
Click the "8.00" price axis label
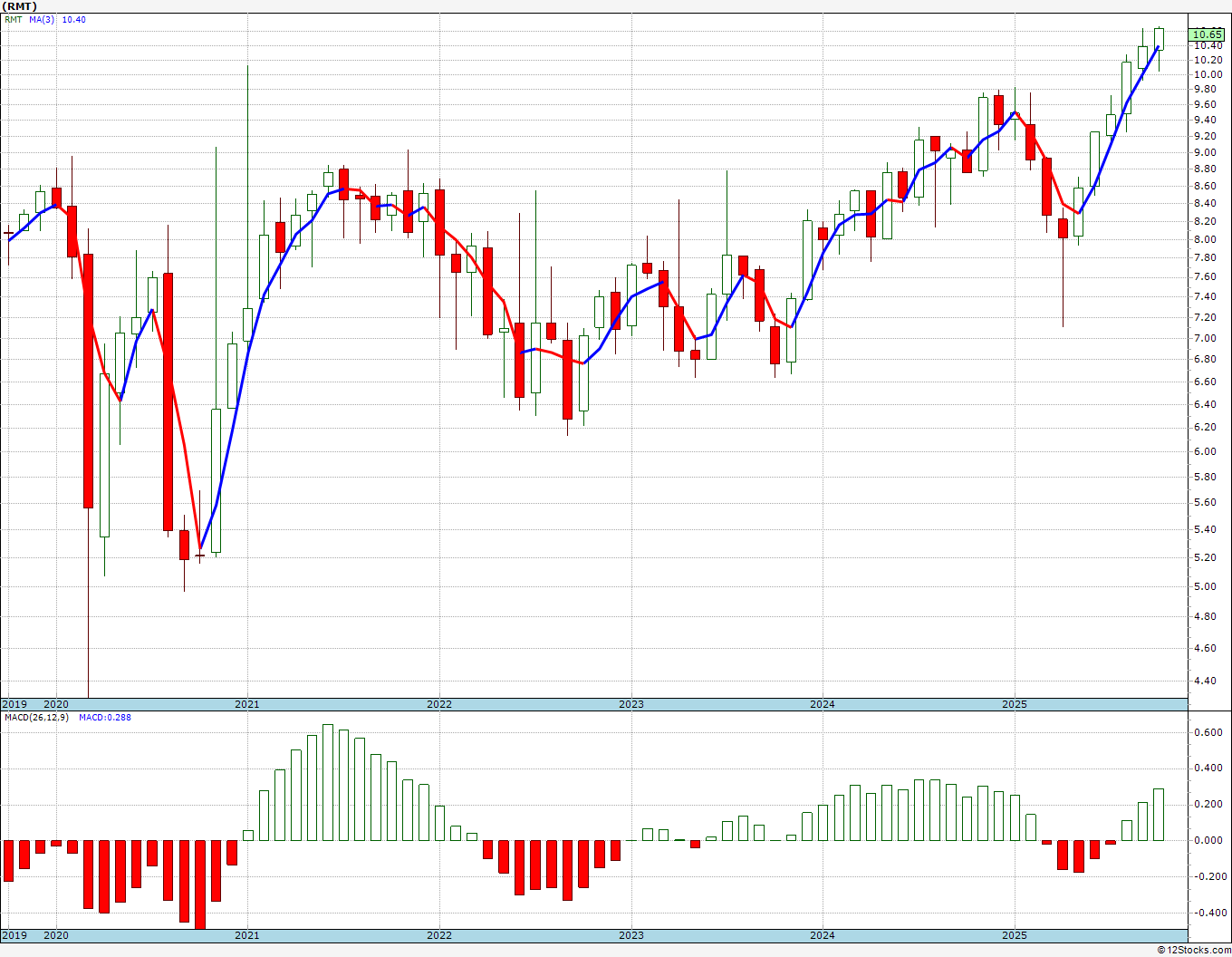(1205, 240)
